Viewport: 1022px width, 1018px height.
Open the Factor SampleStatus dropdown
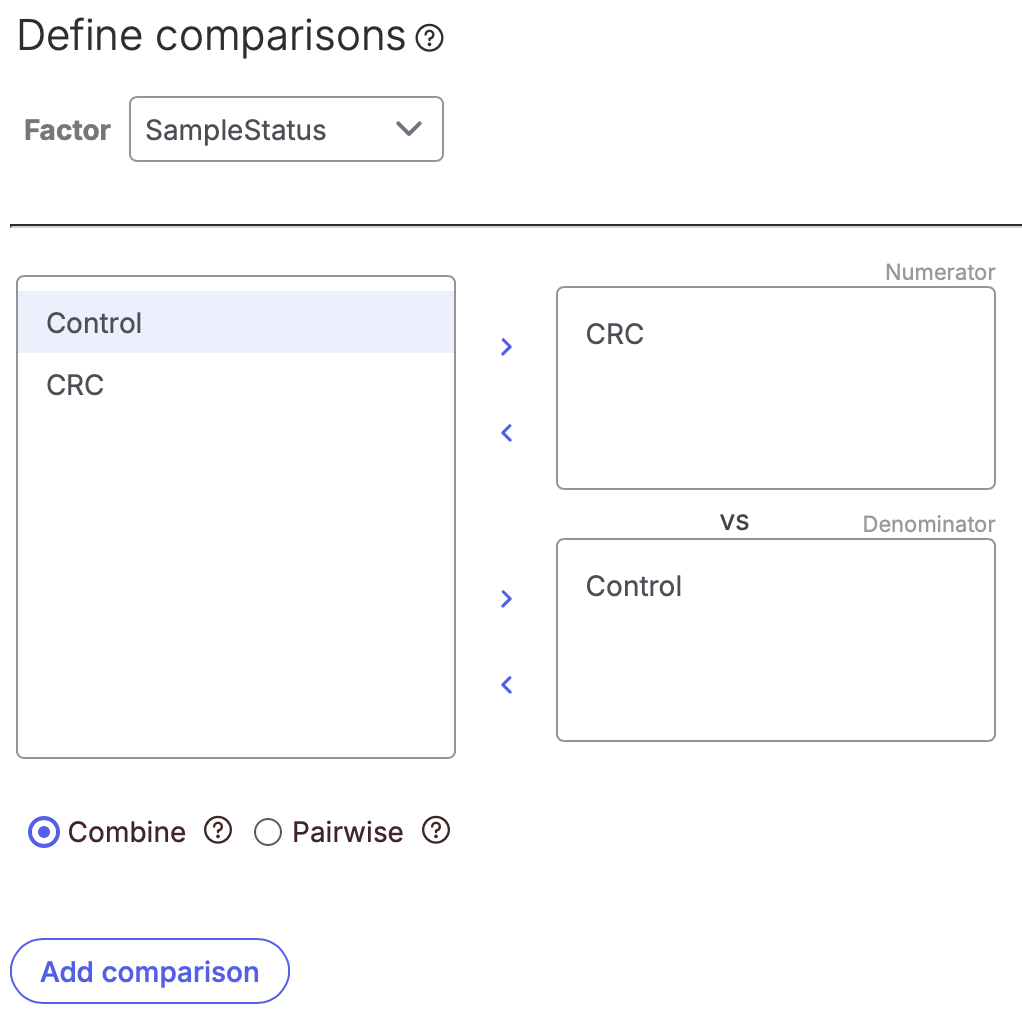pos(286,129)
